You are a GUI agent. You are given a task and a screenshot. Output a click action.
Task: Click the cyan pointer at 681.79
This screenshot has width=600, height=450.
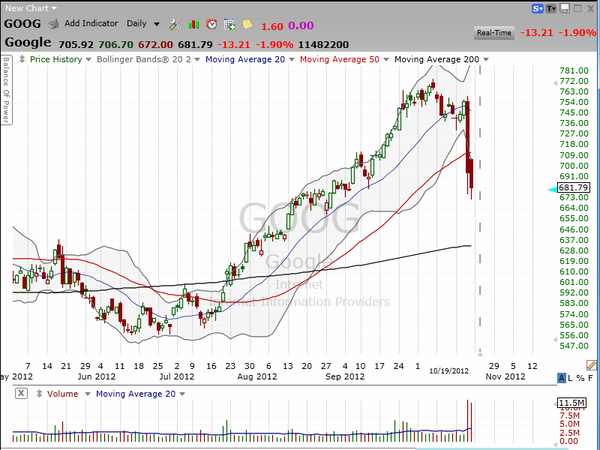[553, 189]
